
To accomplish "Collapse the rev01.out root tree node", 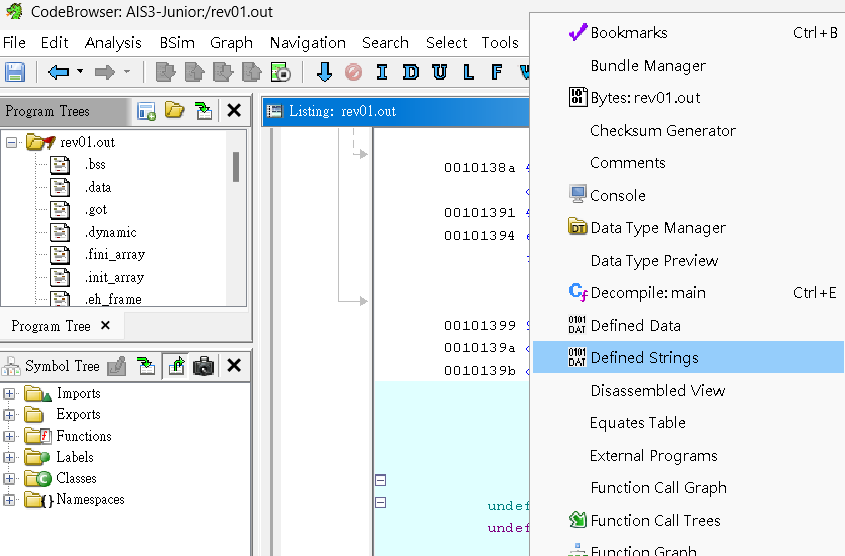I will [11, 143].
